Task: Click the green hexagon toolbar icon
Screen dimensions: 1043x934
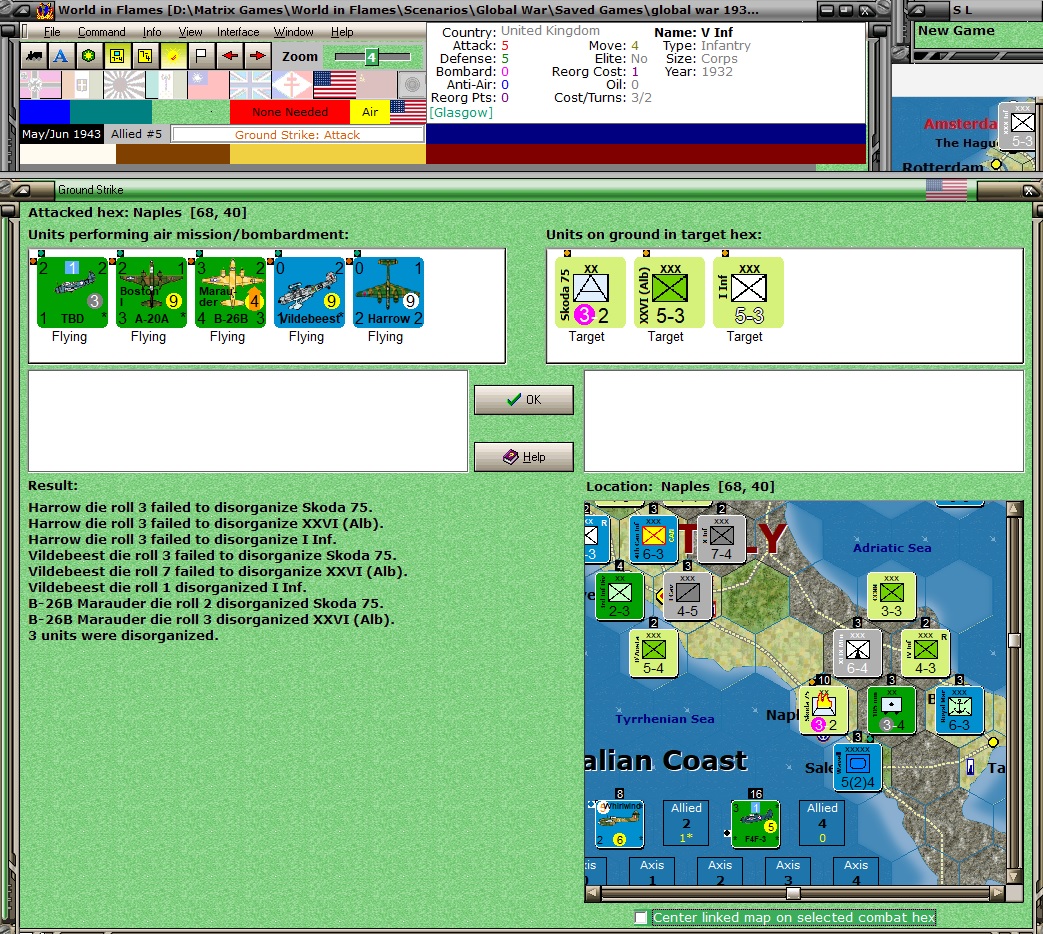Action: (88, 56)
